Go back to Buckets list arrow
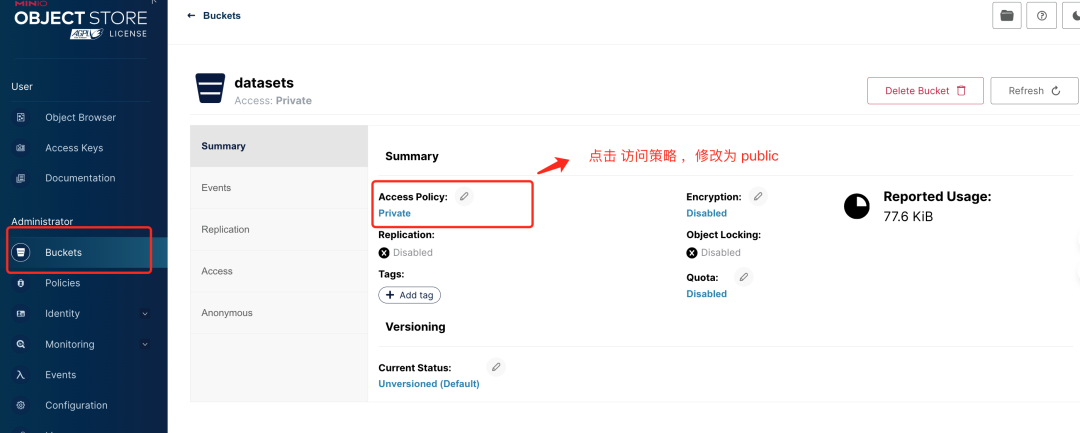The height and width of the screenshot is (433, 1080). [191, 16]
